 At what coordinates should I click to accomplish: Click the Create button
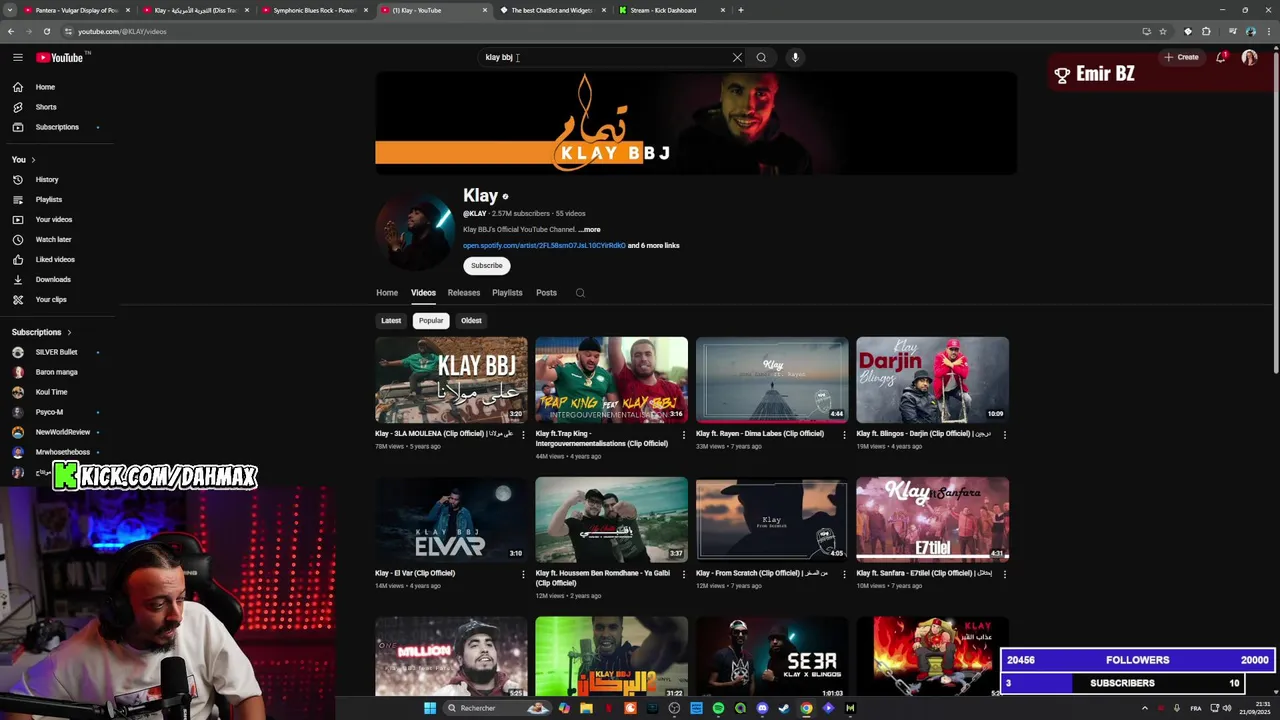click(1181, 57)
